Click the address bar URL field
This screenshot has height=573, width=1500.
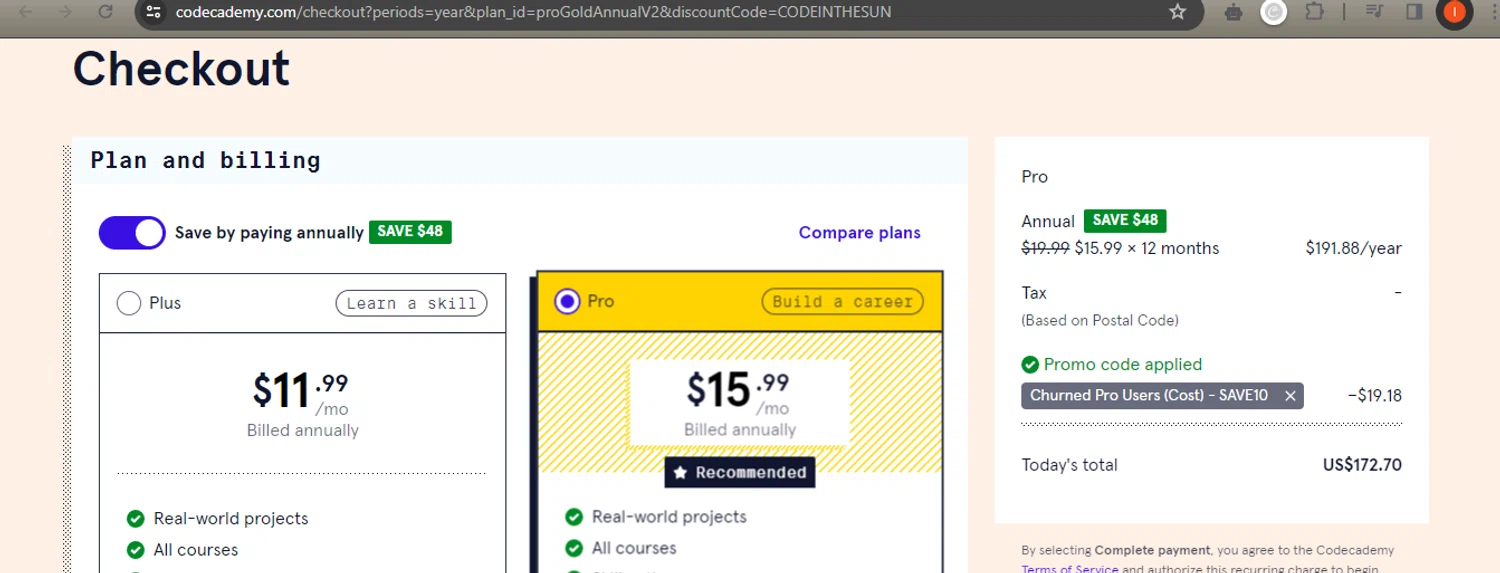coord(668,12)
